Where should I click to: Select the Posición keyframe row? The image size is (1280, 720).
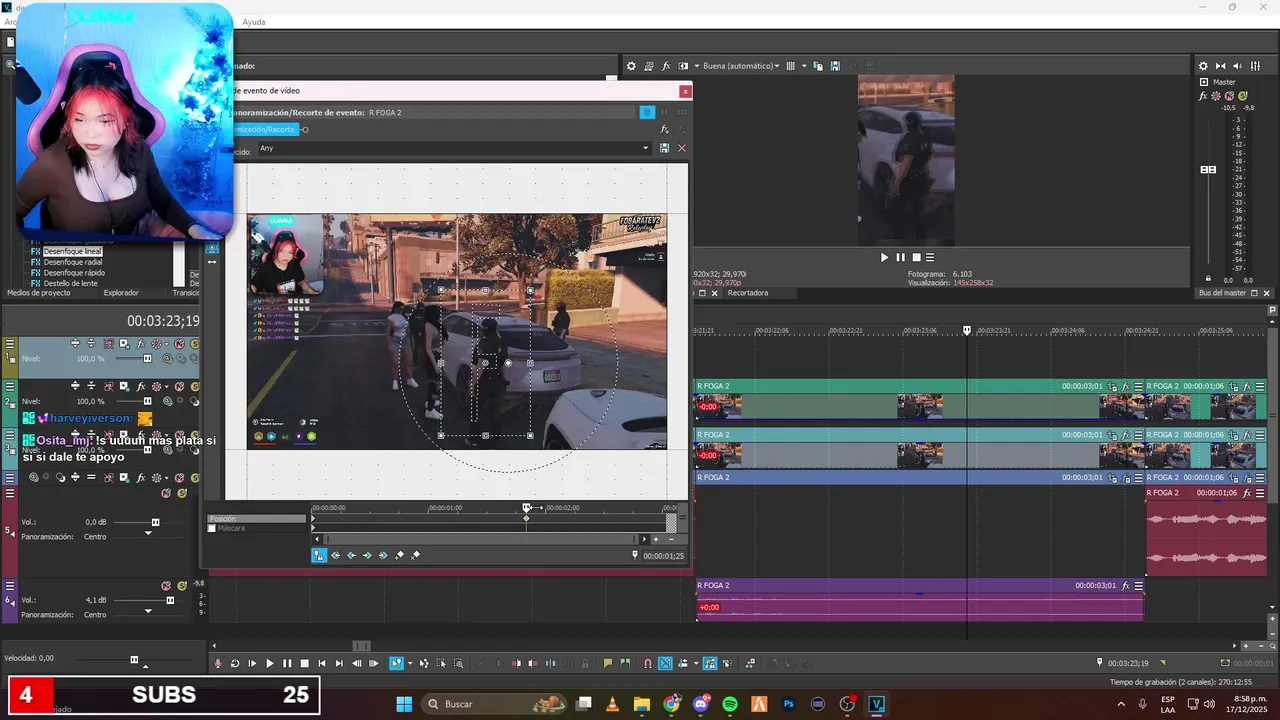[x=257, y=519]
